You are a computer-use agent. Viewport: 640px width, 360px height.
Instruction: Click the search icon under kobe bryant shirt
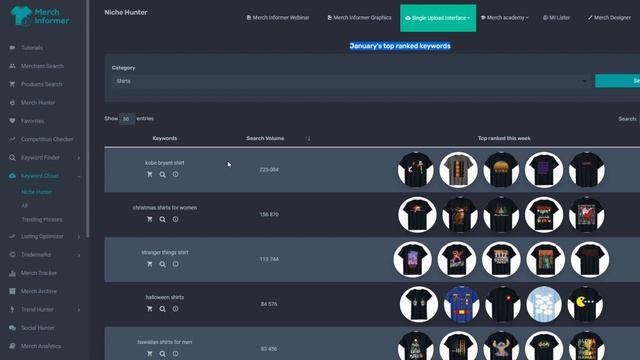click(162, 175)
